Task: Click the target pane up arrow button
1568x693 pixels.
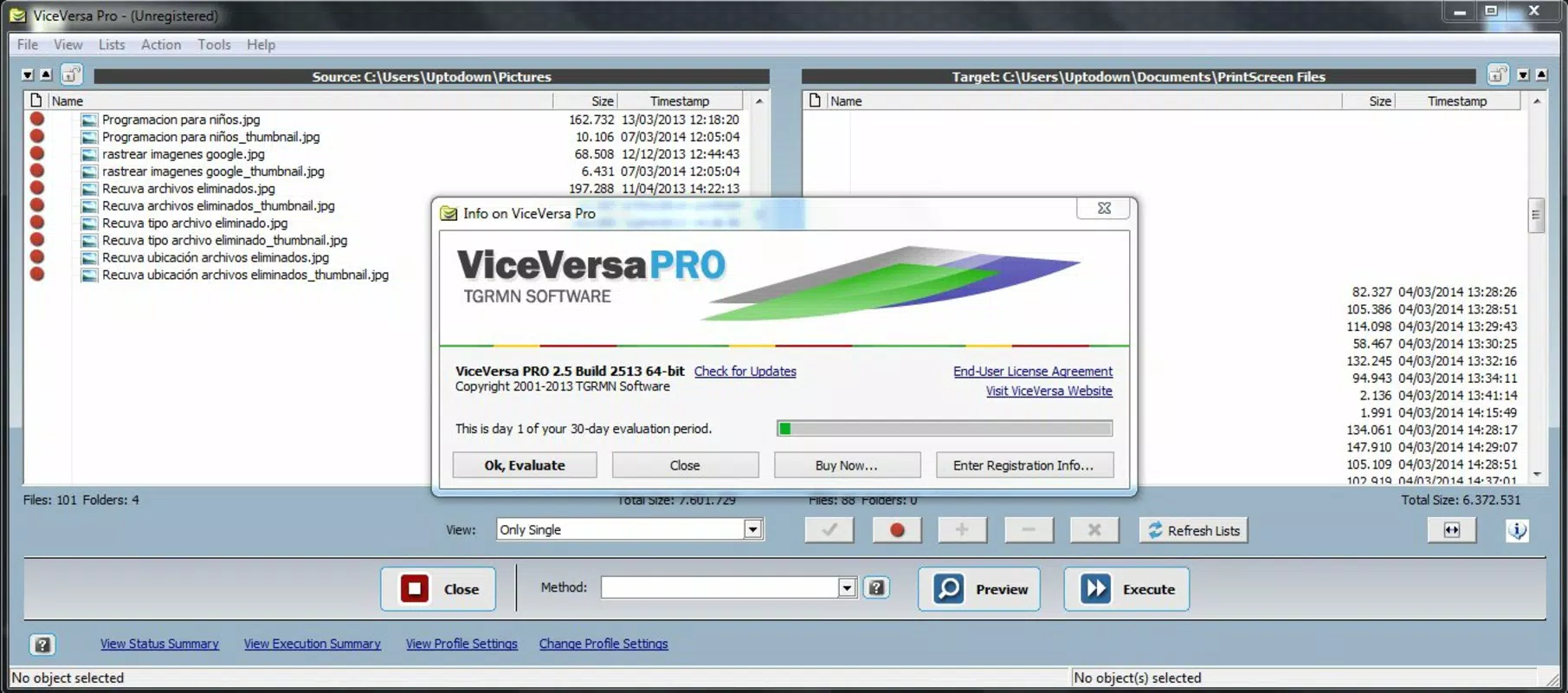Action: (1541, 75)
